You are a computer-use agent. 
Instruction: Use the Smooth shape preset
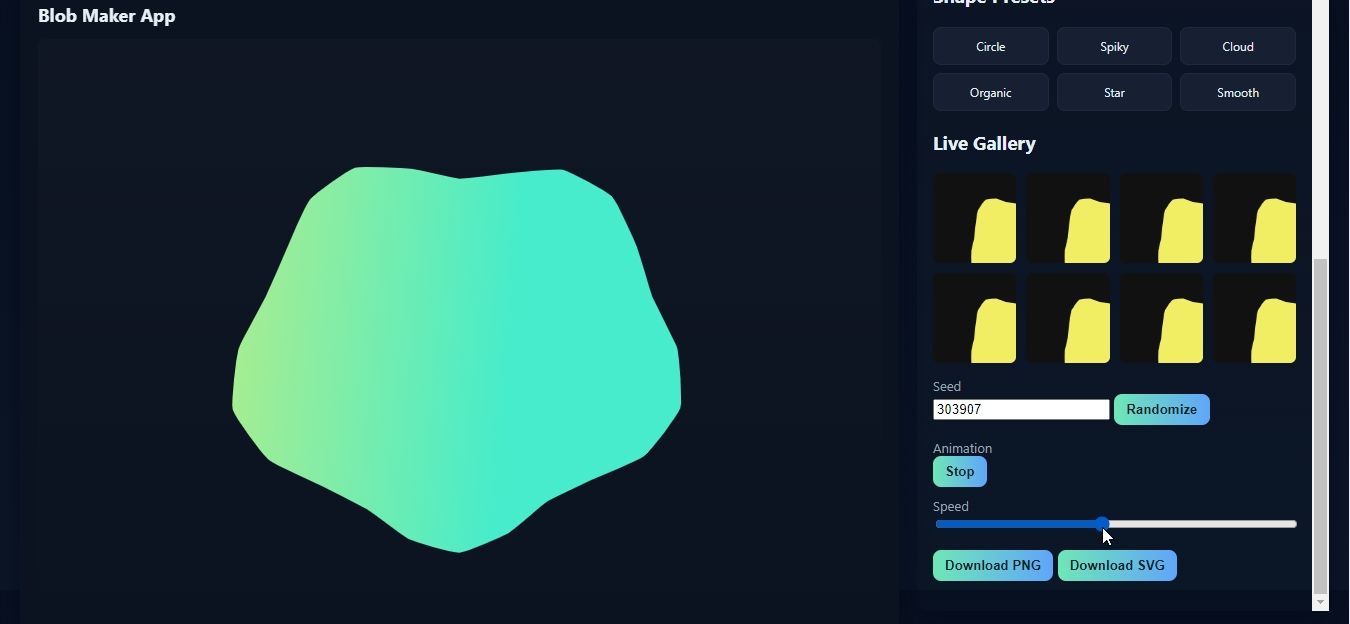click(x=1237, y=92)
